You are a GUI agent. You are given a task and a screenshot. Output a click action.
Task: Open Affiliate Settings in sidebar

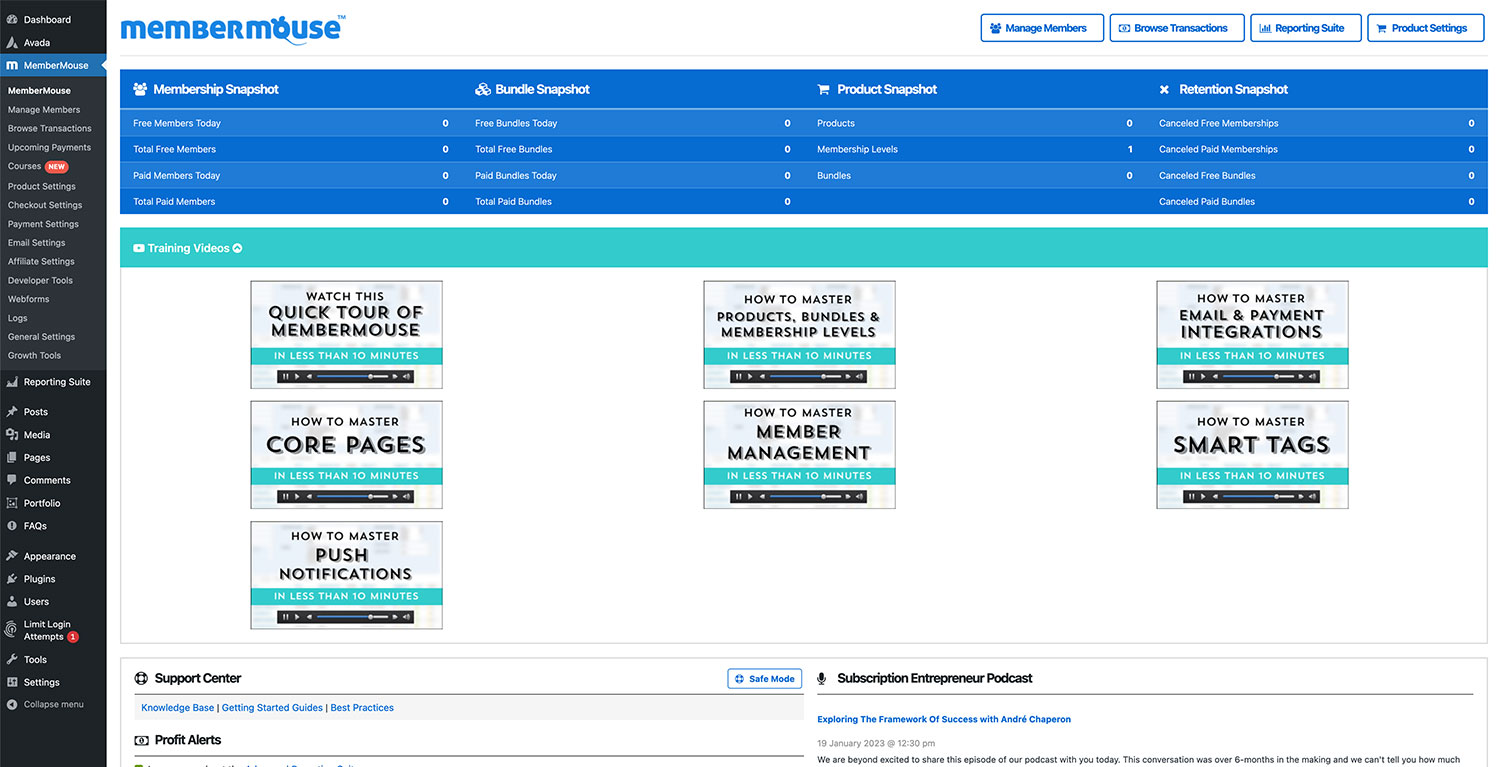[x=42, y=261]
